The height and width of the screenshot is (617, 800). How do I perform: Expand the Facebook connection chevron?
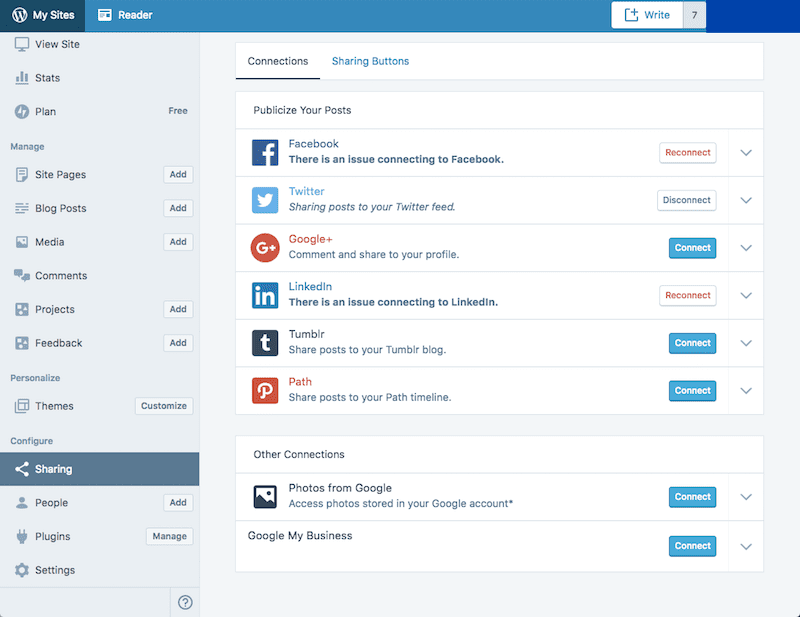click(x=746, y=153)
